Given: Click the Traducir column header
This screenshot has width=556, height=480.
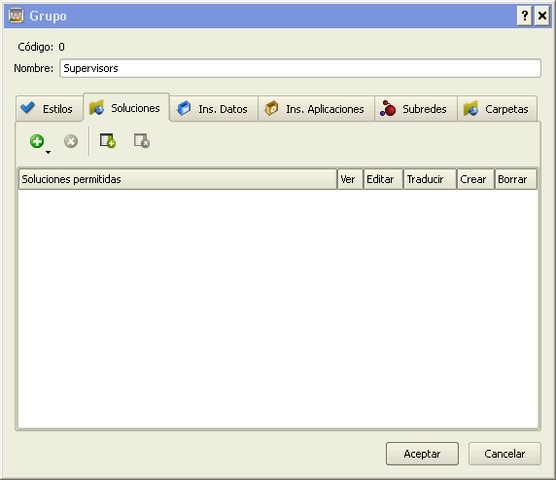Looking at the screenshot, I should [x=430, y=179].
